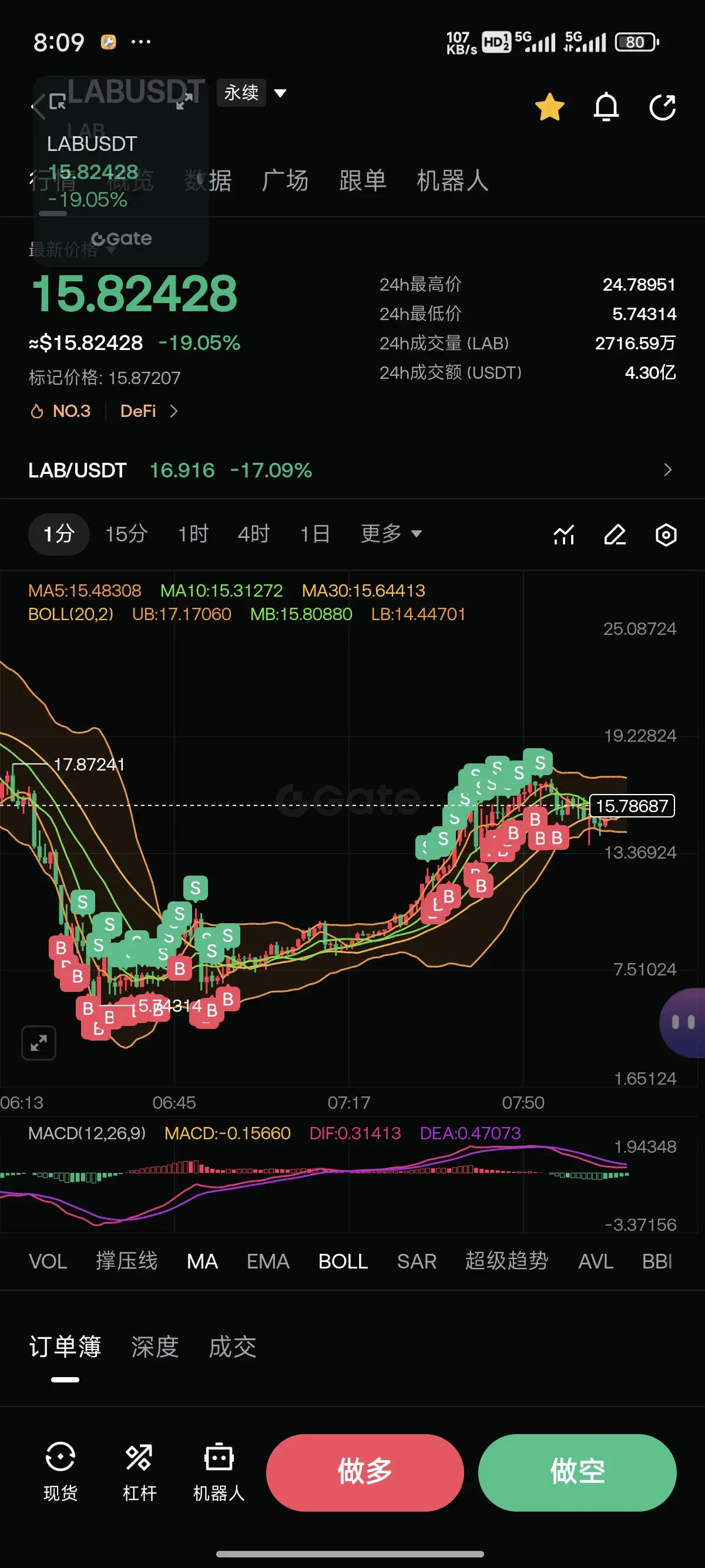Toggle the AVL indicator
This screenshot has width=705, height=1568.
coord(595,1261)
